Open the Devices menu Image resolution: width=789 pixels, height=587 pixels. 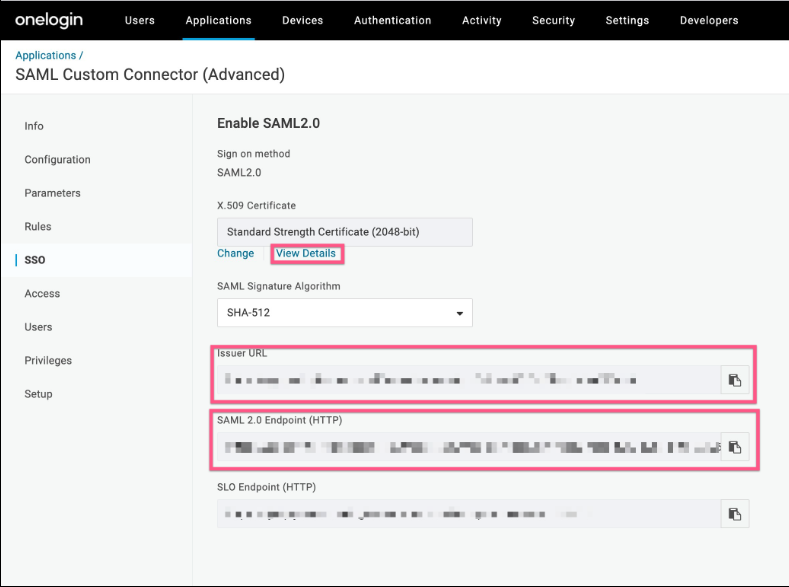coord(302,20)
